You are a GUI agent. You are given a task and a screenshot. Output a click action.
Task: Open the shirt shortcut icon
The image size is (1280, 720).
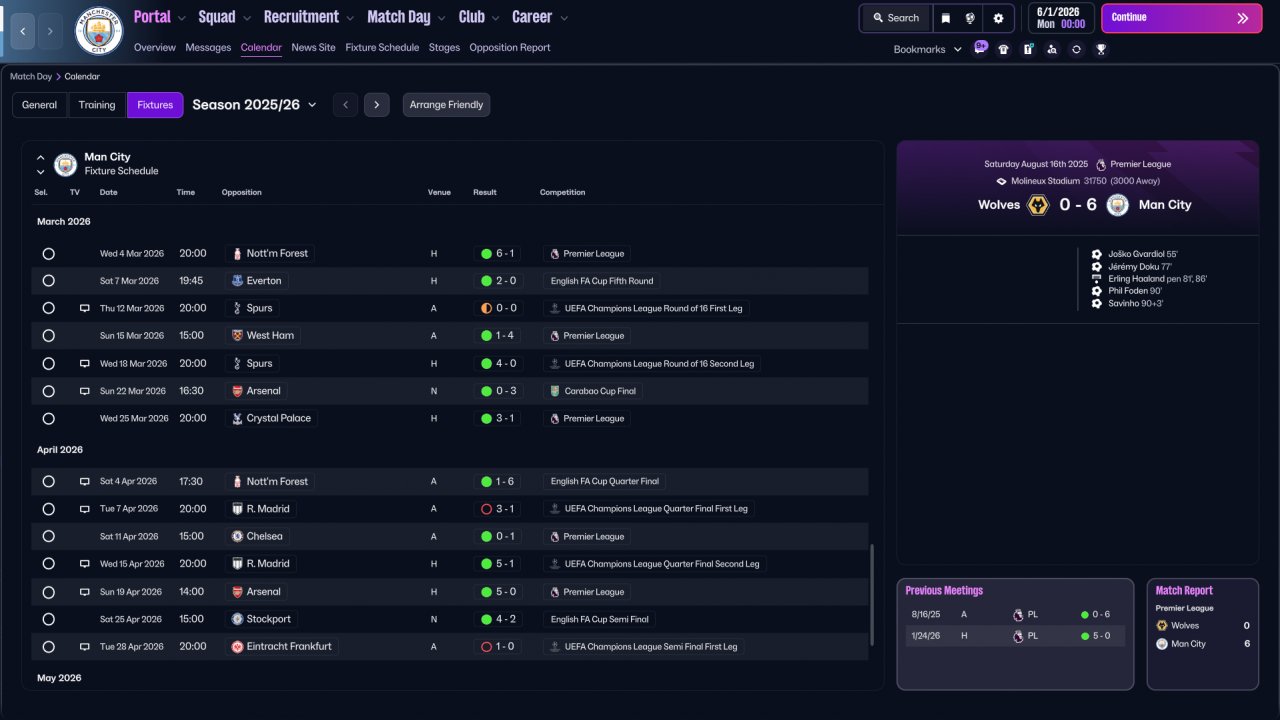tap(1004, 49)
